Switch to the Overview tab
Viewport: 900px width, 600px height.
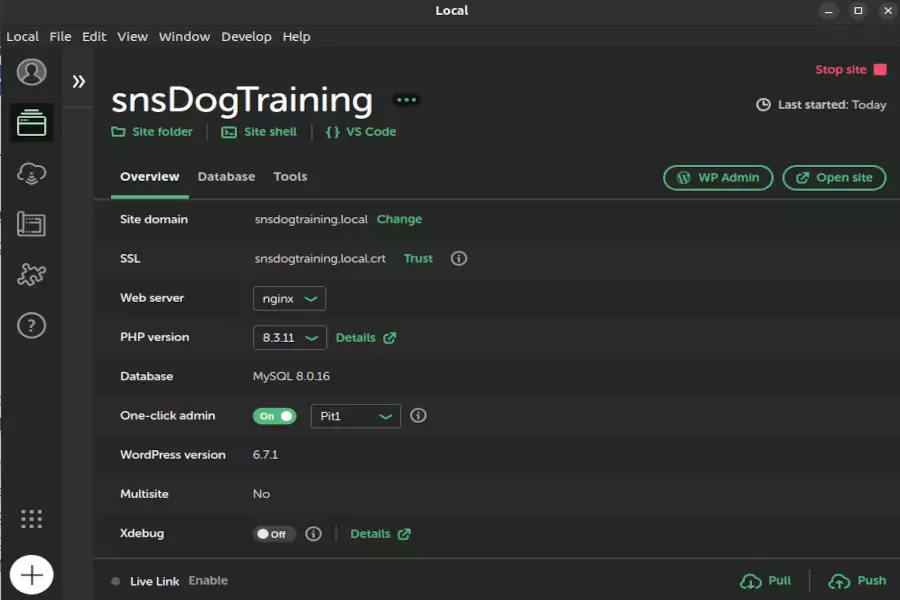coord(149,177)
